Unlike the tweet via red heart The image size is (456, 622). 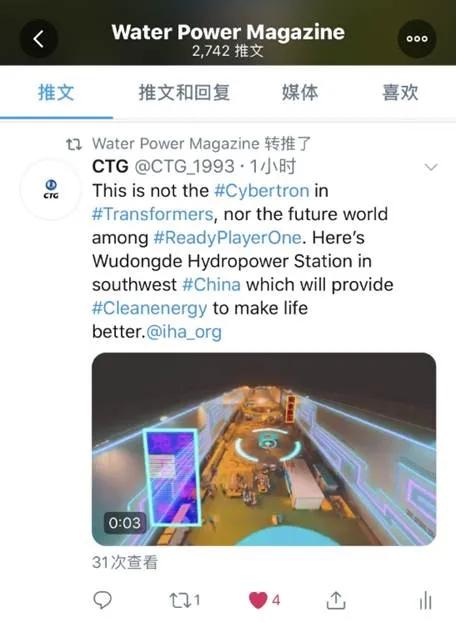[x=258, y=600]
